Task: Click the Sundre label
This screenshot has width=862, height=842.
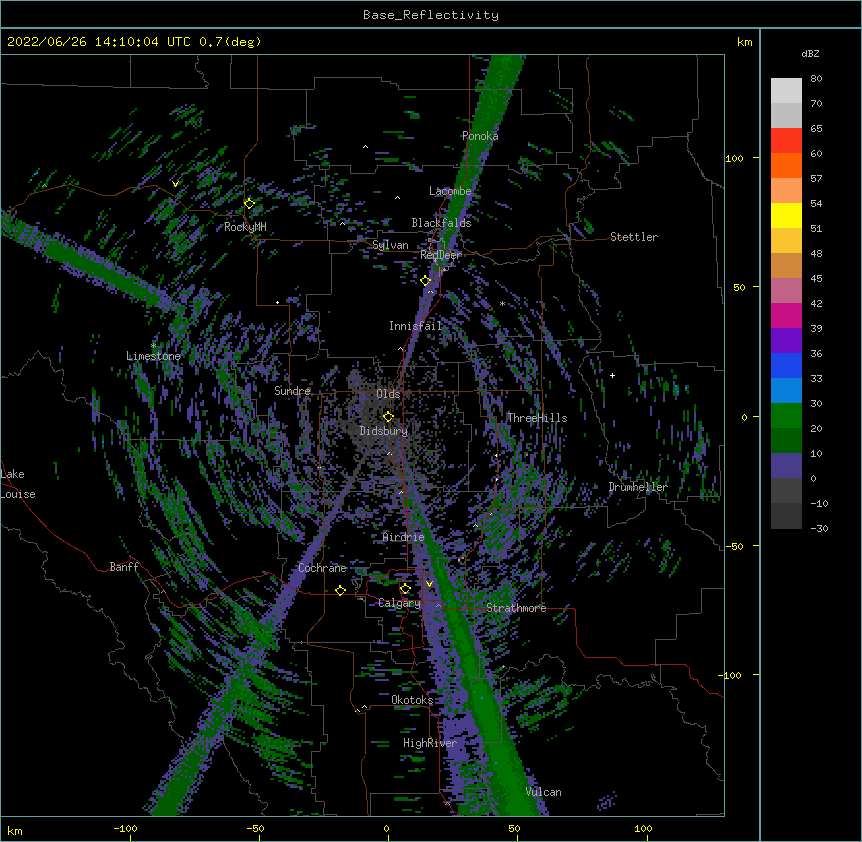Action: point(292,391)
